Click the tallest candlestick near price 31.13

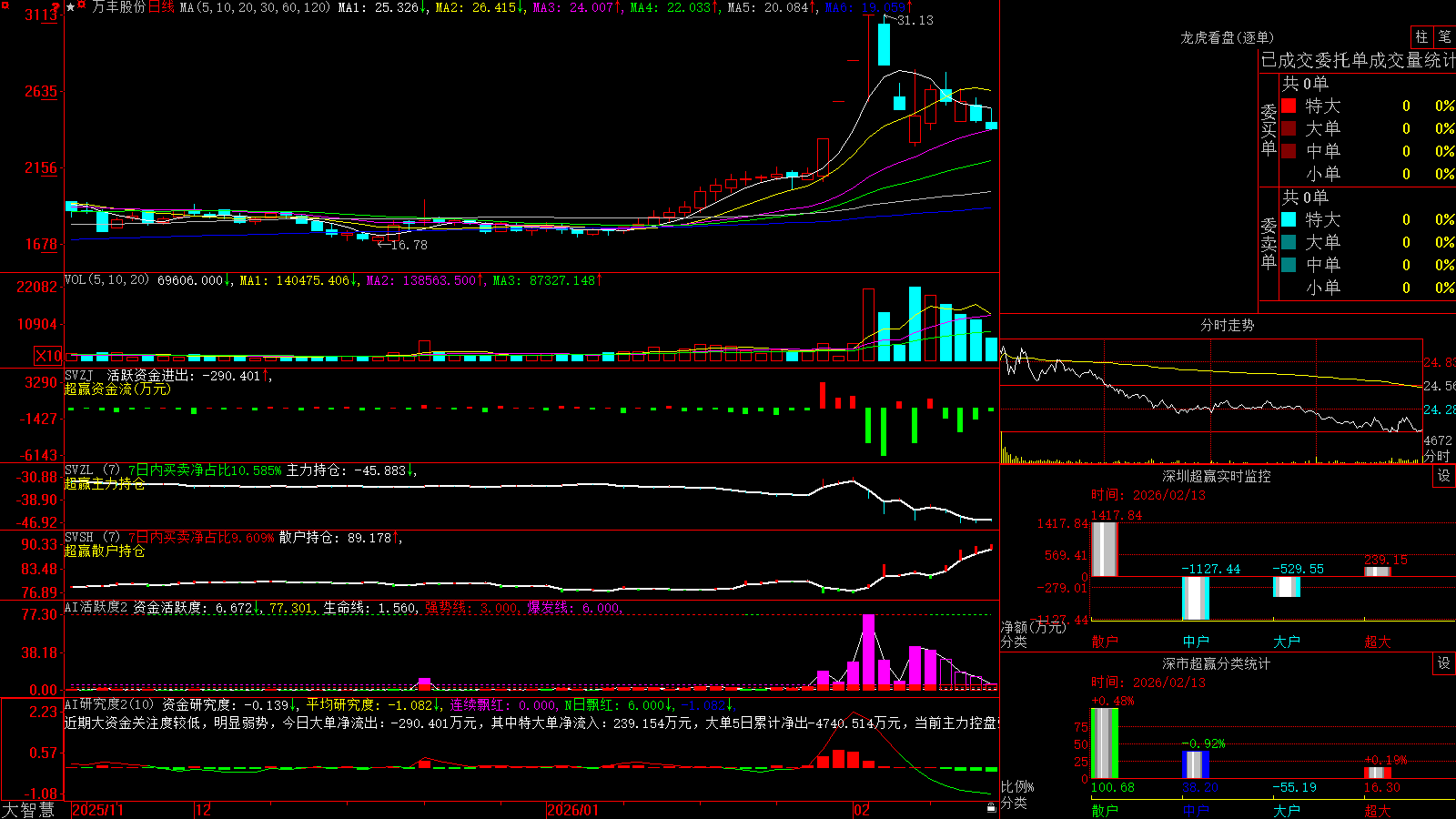point(884,42)
